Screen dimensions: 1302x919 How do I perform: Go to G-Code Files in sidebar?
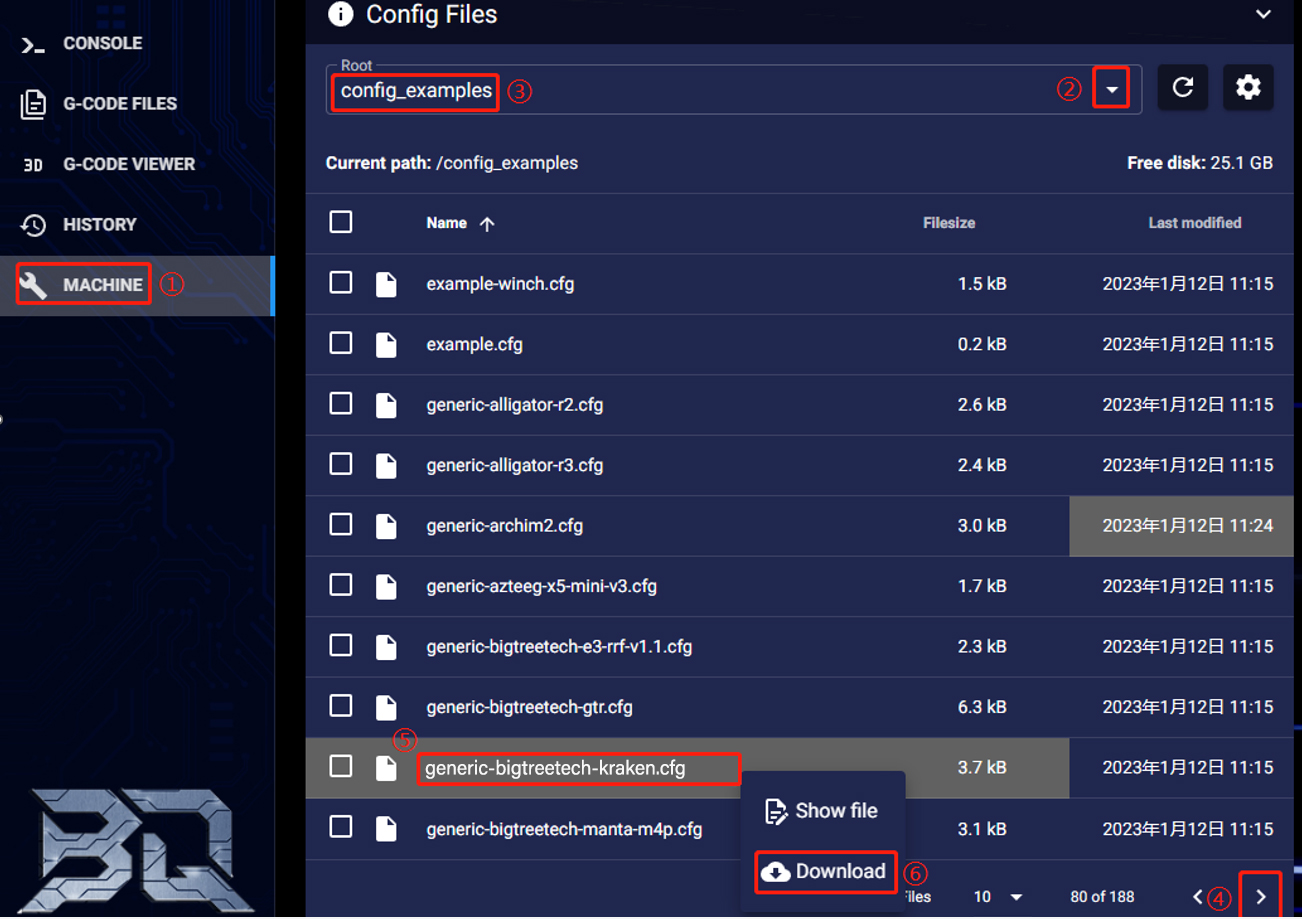(x=119, y=104)
